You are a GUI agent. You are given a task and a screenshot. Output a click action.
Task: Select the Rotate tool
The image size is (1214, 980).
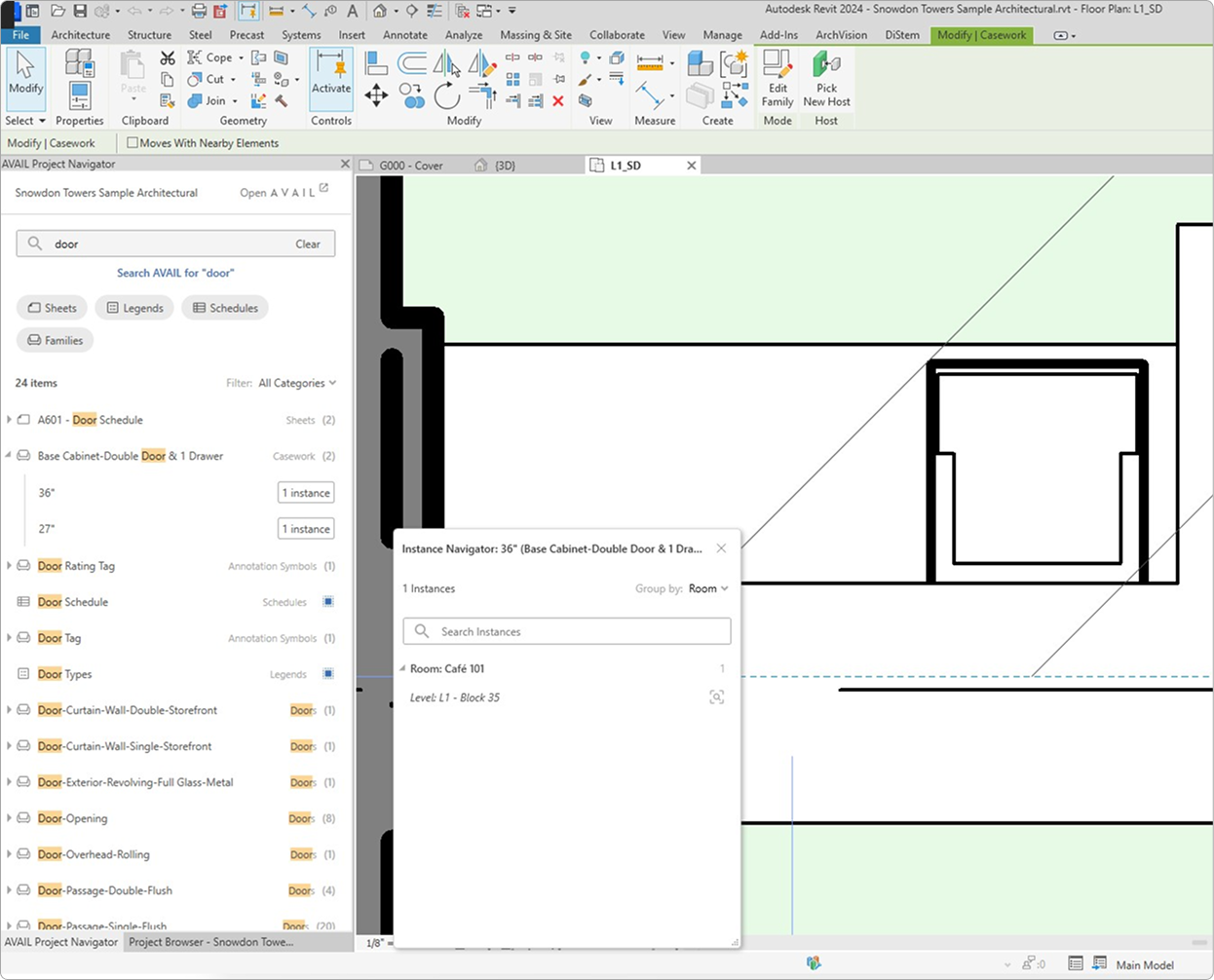tap(446, 95)
